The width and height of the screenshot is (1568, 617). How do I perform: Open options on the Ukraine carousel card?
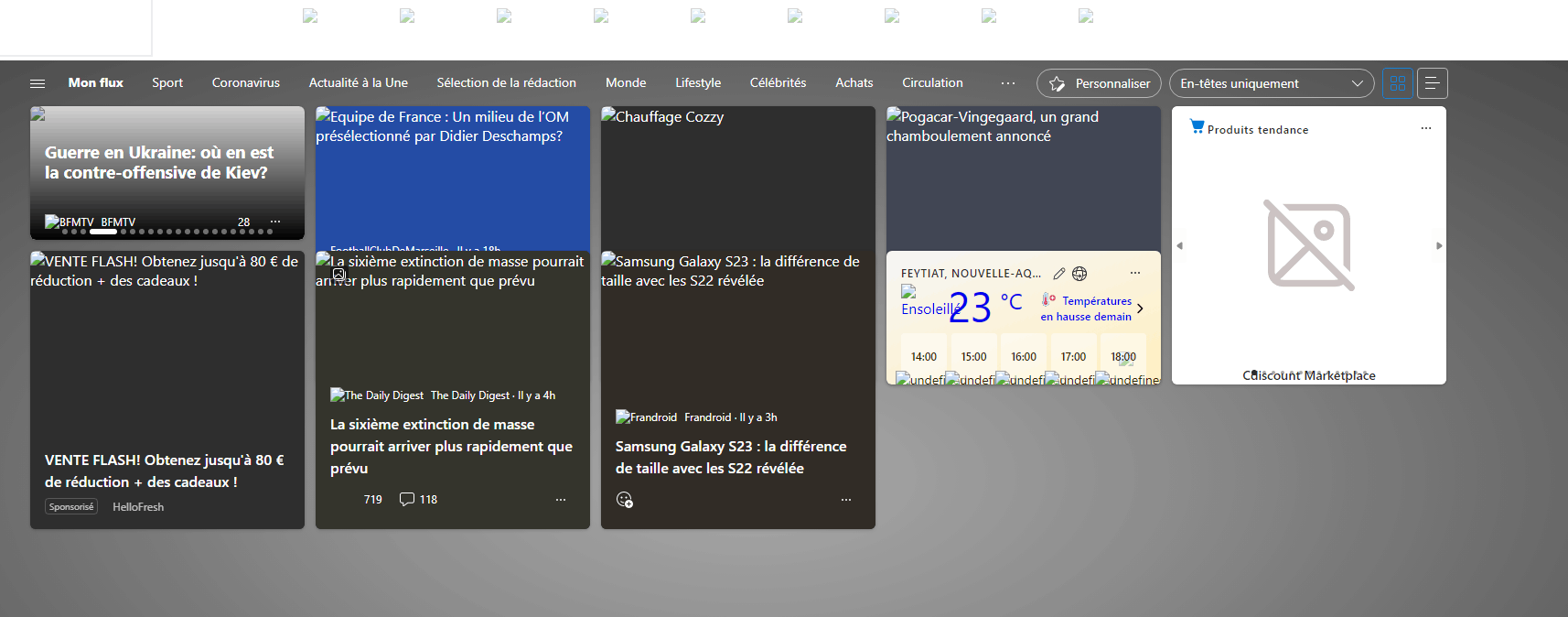[x=275, y=222]
